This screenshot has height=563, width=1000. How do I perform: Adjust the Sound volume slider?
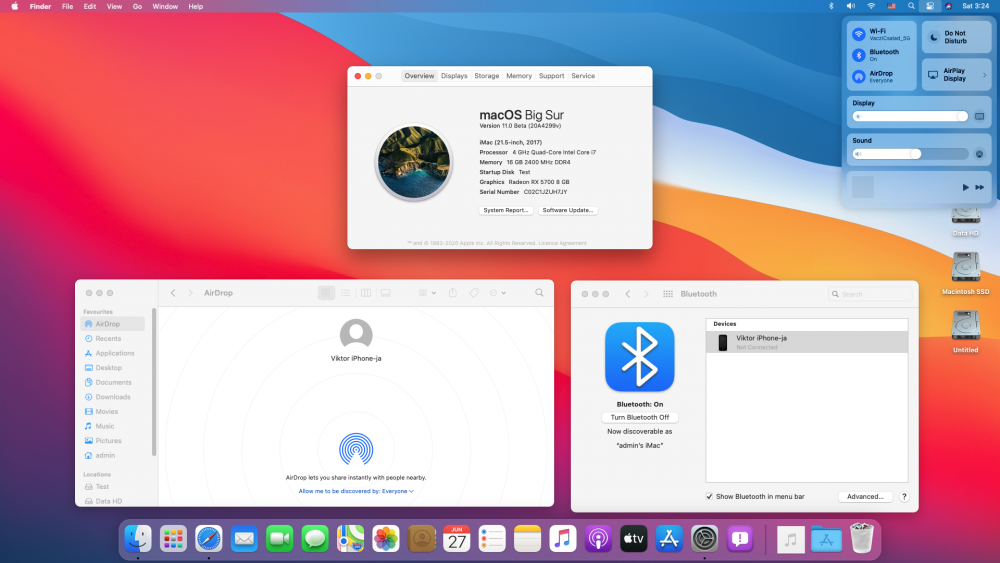click(x=910, y=154)
